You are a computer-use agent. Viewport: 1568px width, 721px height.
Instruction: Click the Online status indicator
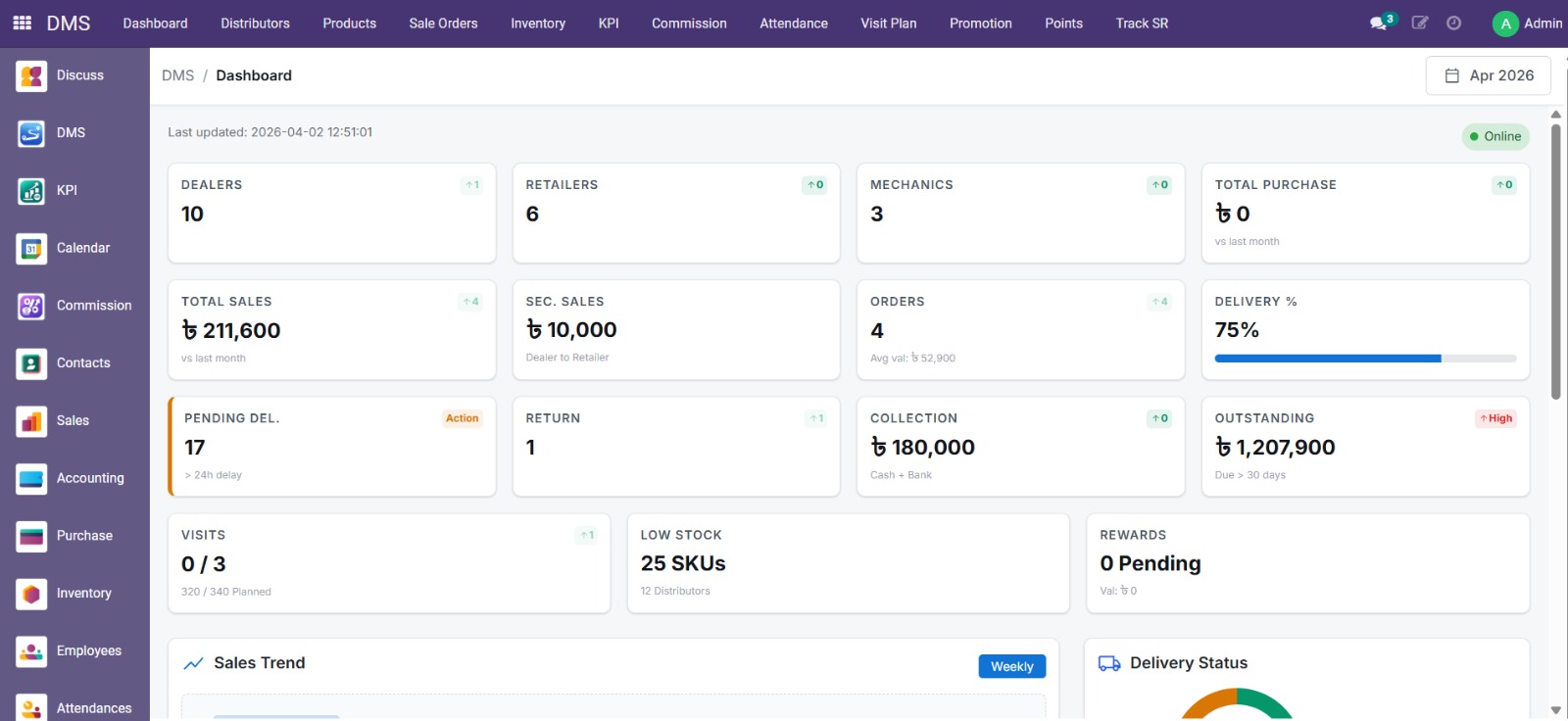click(1495, 136)
